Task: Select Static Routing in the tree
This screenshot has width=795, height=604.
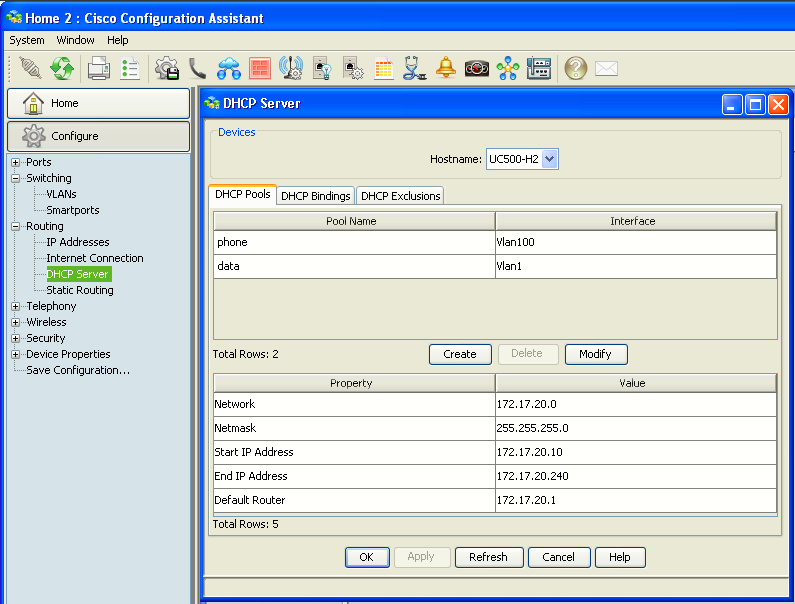Action: pos(80,290)
